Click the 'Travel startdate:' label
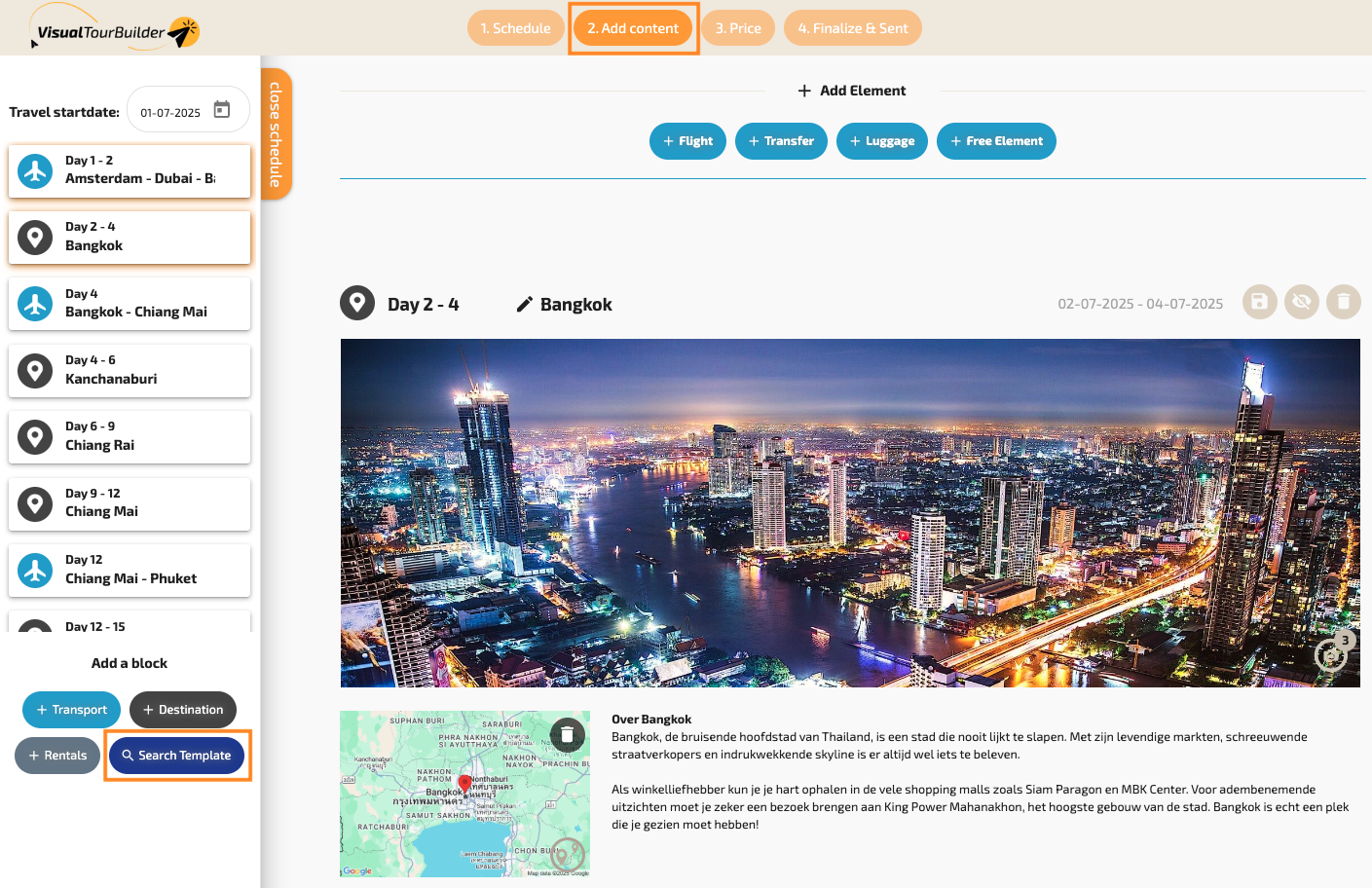1372x888 pixels. (64, 112)
